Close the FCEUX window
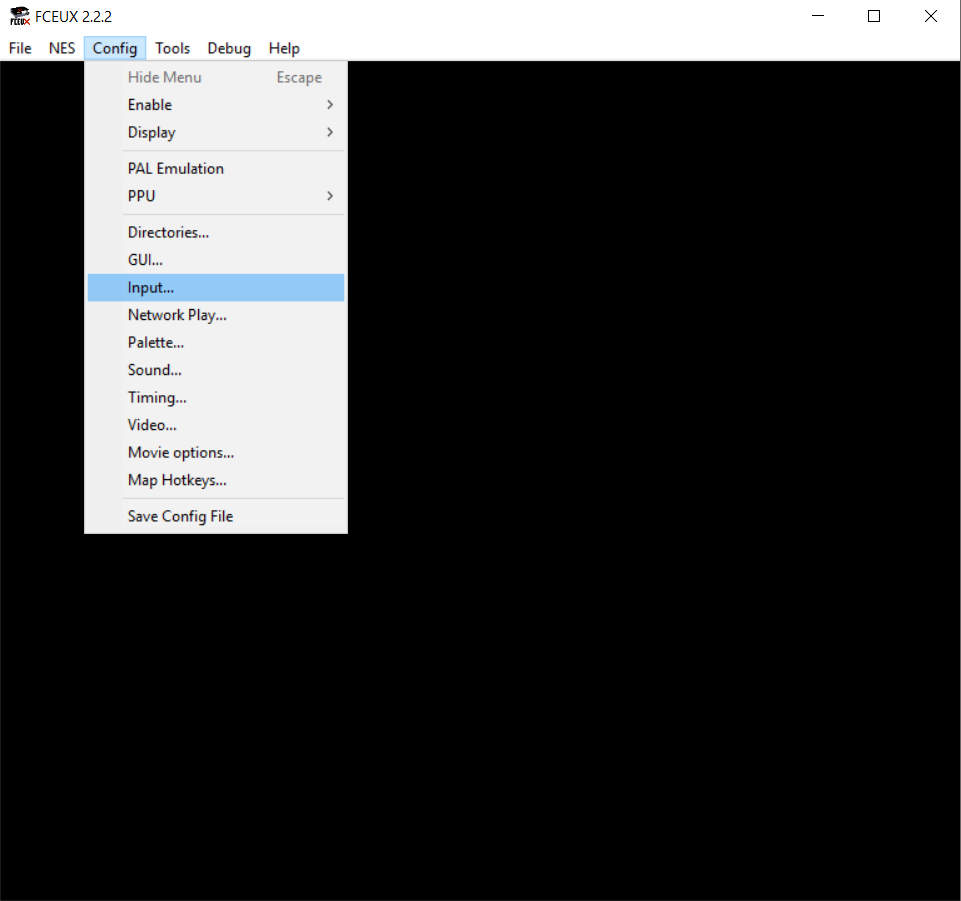The width and height of the screenshot is (961, 901). 930,17
